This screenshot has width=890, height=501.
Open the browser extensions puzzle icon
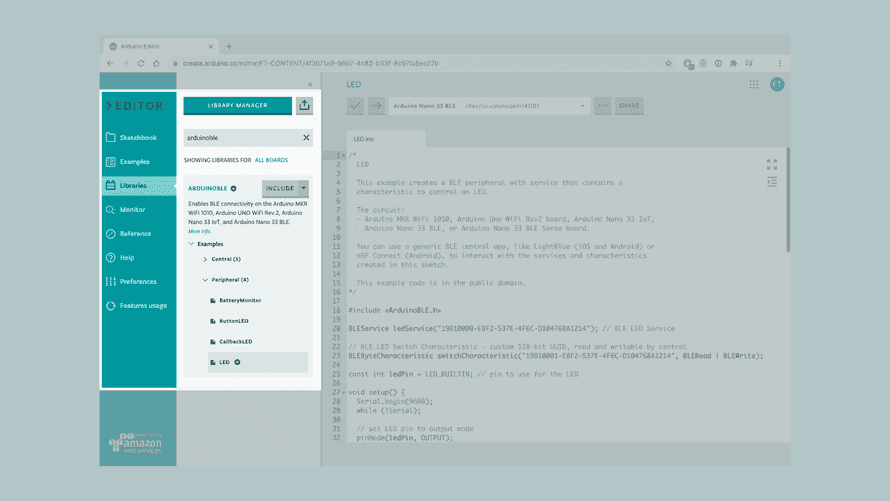pos(733,64)
